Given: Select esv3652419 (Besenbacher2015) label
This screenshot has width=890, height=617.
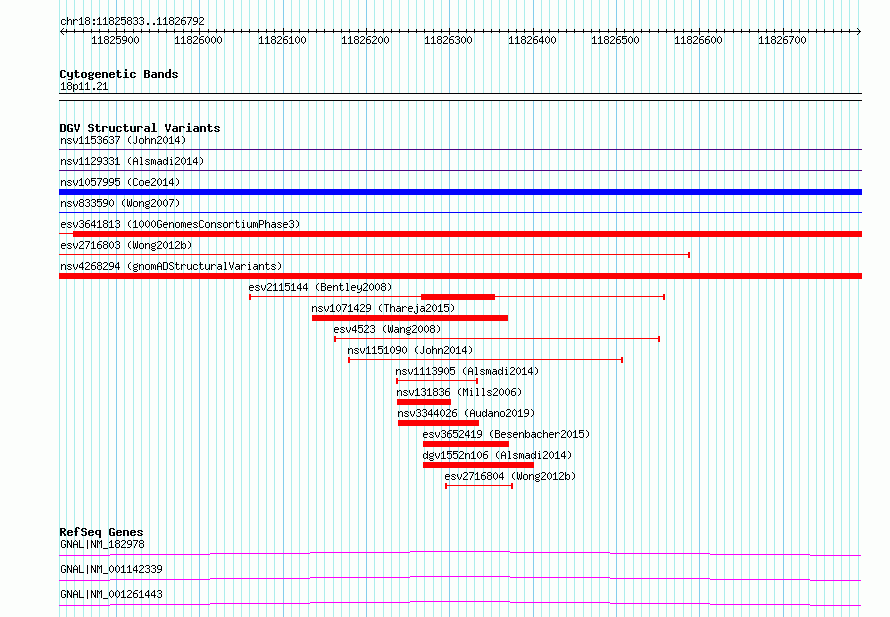Looking at the screenshot, I should click(506, 434).
